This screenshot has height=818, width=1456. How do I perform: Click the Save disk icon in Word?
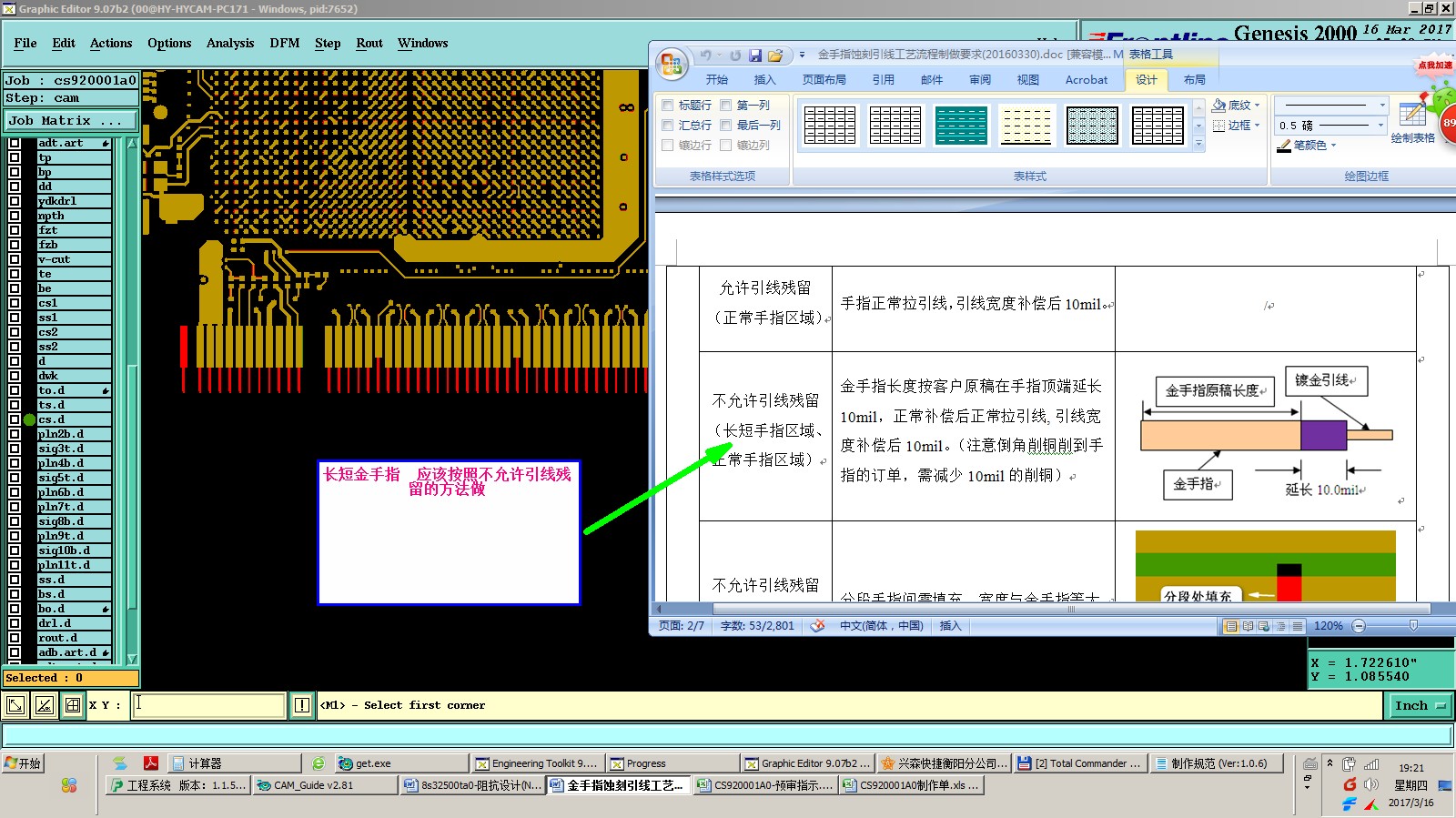(x=755, y=56)
